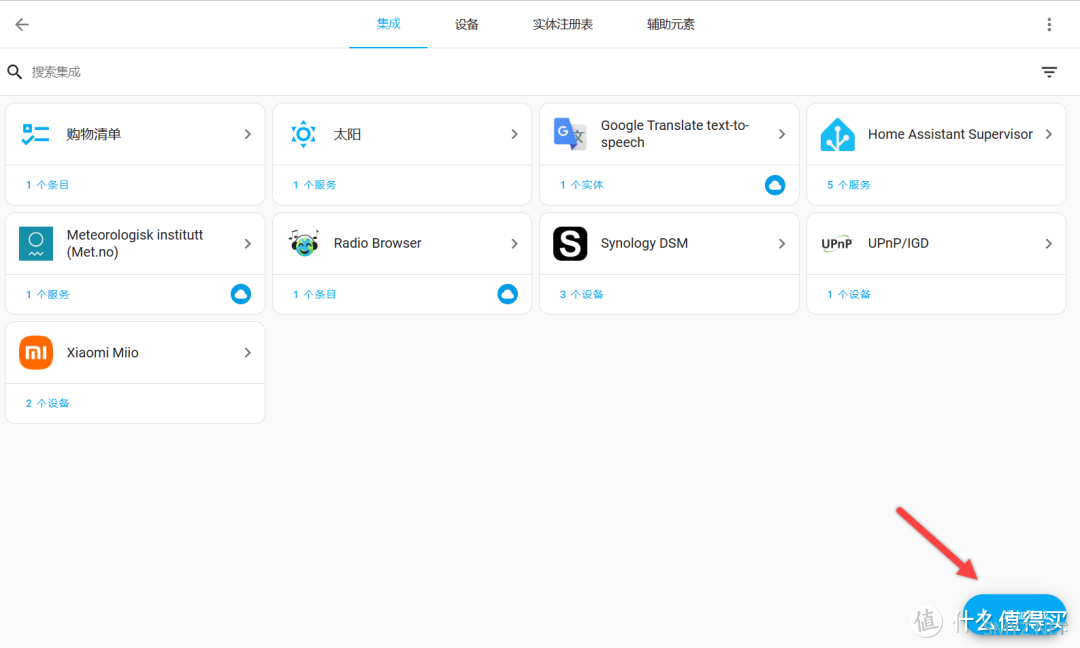
Task: Click the Xiaomi Miio title text
Action: [x=103, y=353]
